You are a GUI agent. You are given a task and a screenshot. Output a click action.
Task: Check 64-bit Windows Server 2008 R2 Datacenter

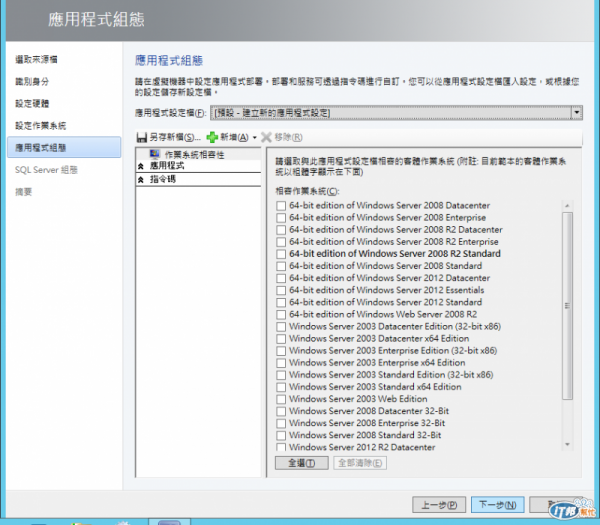pos(281,230)
